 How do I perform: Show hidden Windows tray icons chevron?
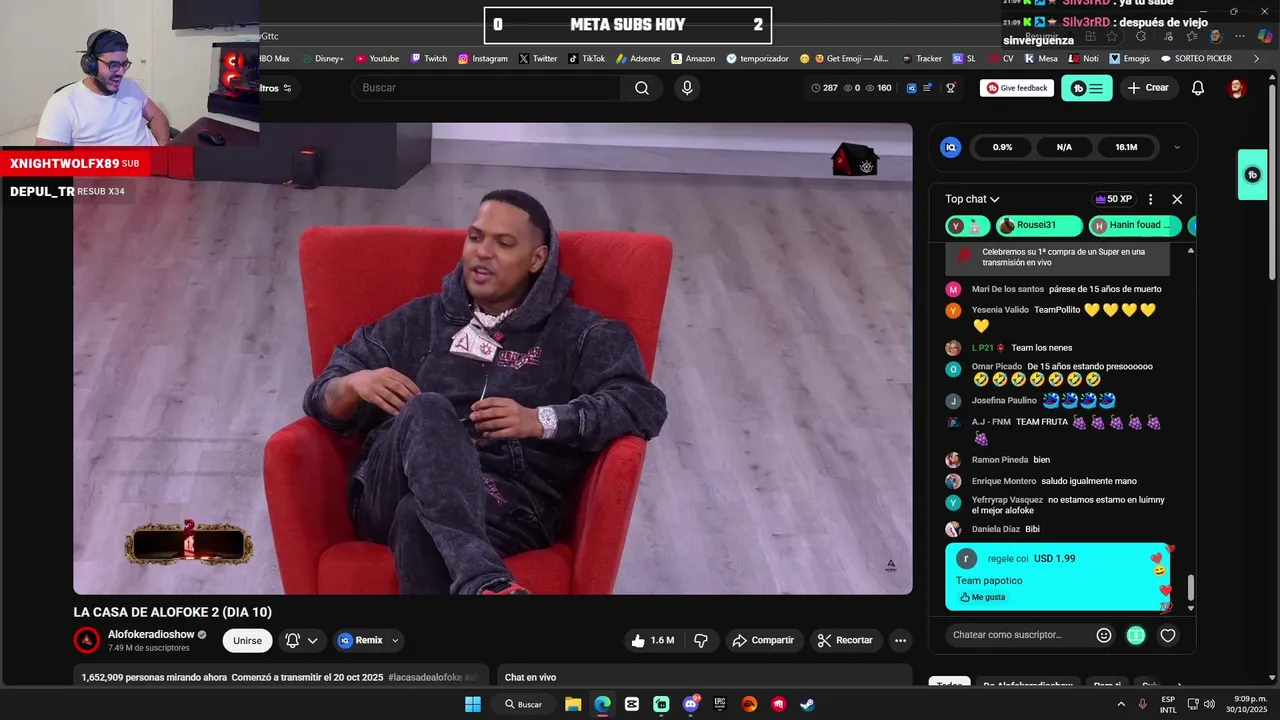1121,704
